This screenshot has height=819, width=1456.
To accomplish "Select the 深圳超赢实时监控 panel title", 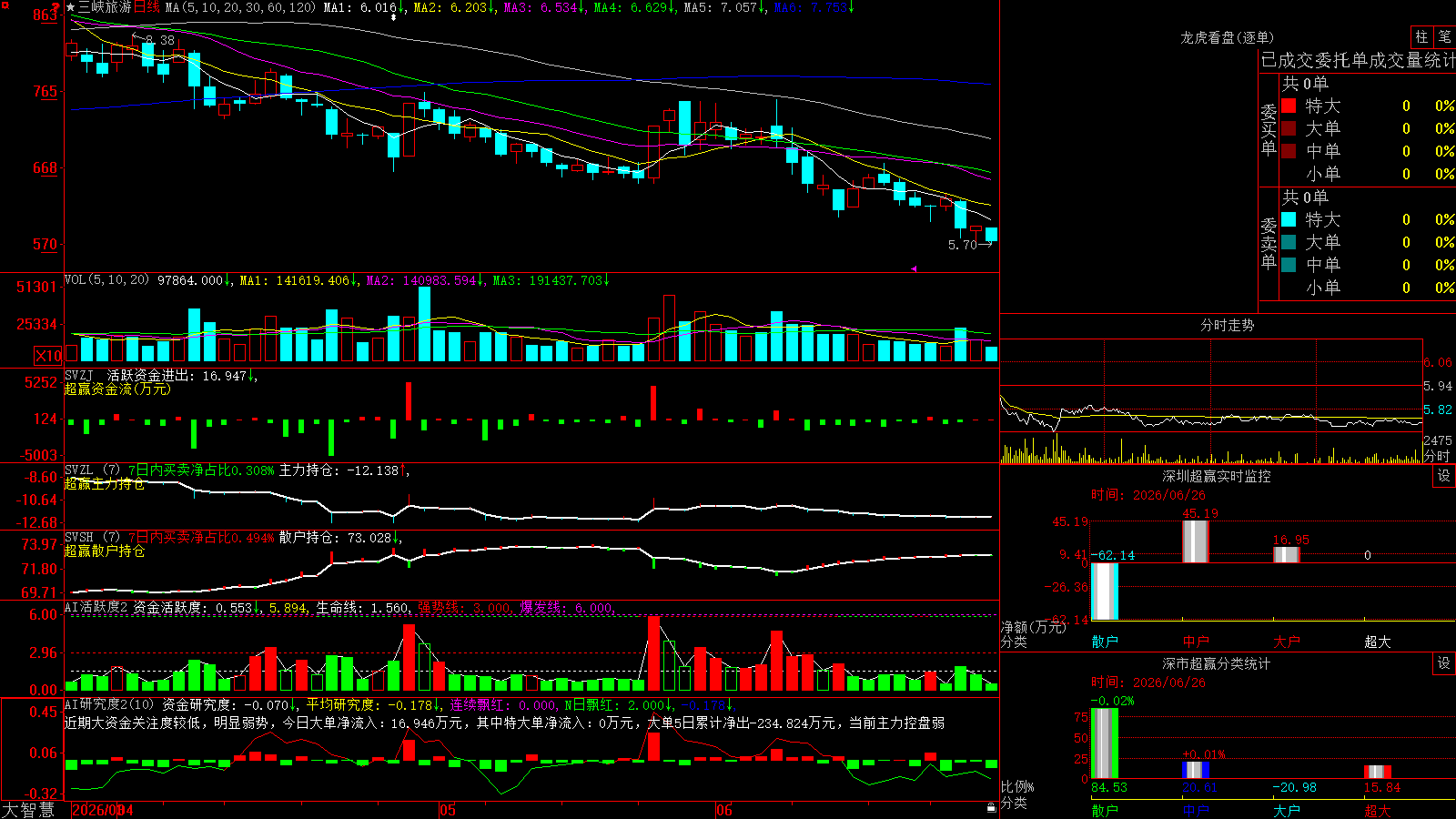I will pos(1216,476).
